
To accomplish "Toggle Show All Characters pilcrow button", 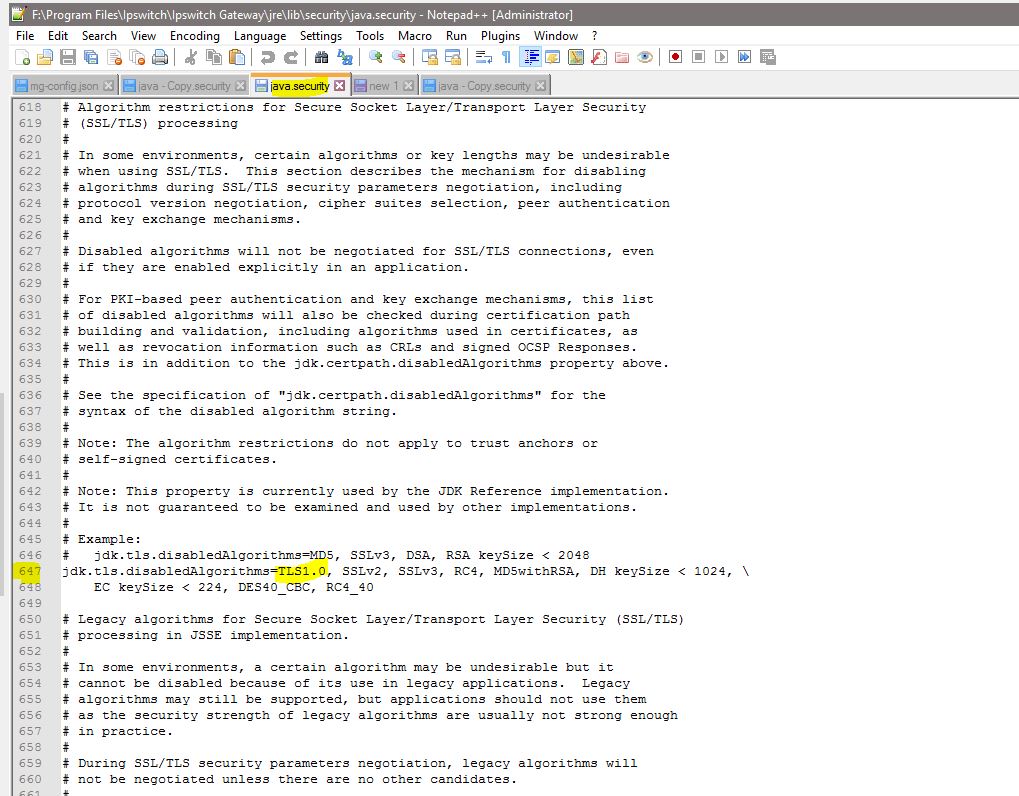I will click(506, 57).
